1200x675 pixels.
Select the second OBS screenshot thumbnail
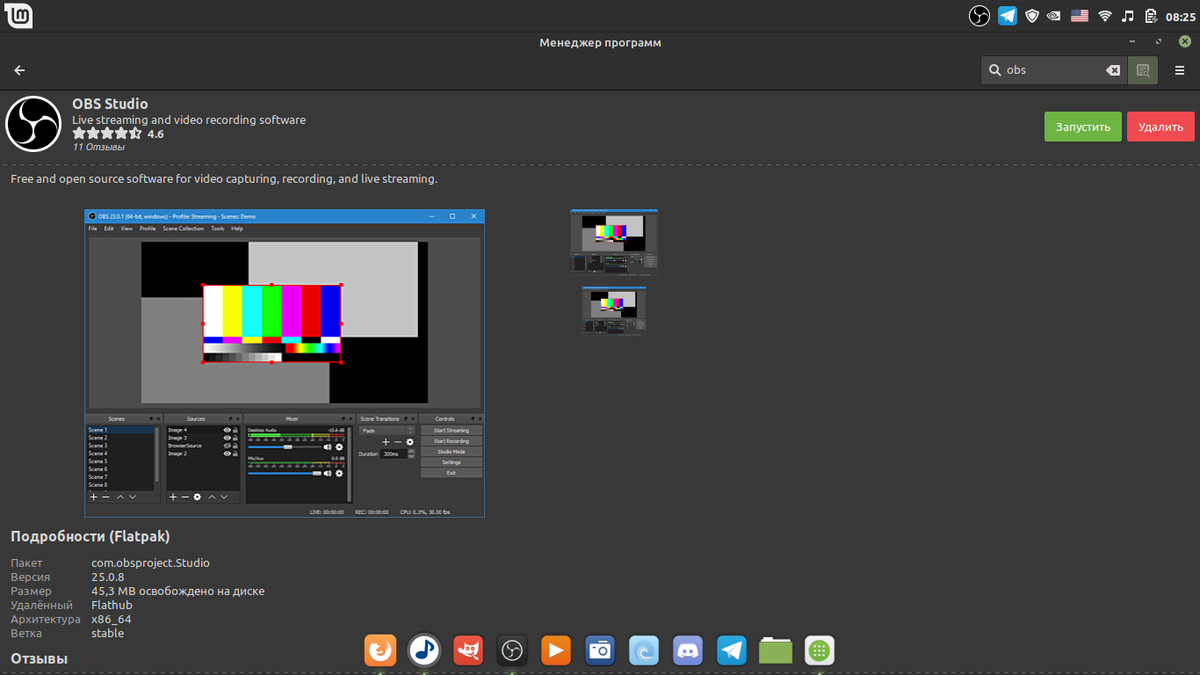613,309
